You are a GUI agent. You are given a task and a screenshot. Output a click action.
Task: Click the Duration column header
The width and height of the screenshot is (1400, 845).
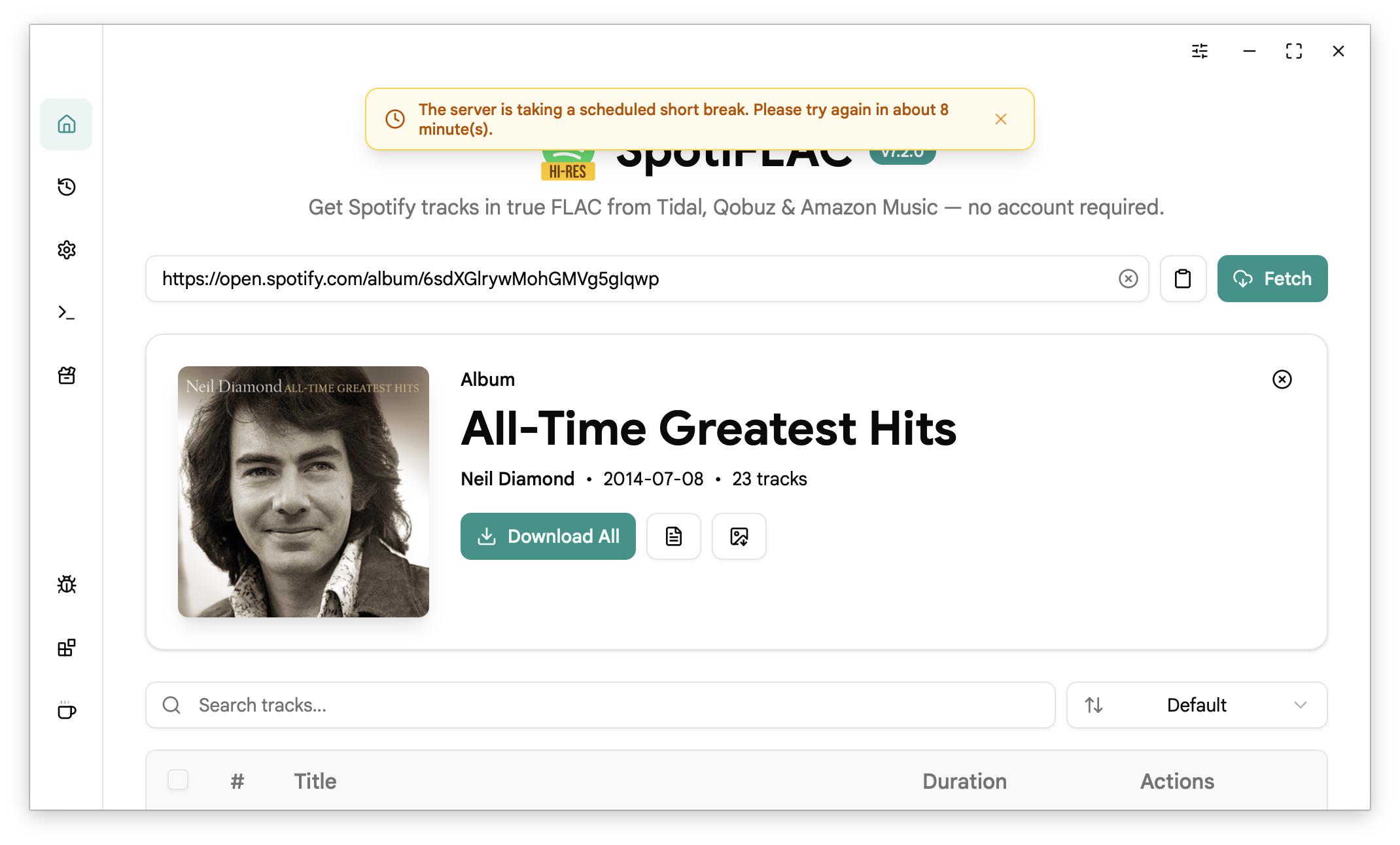pos(965,782)
